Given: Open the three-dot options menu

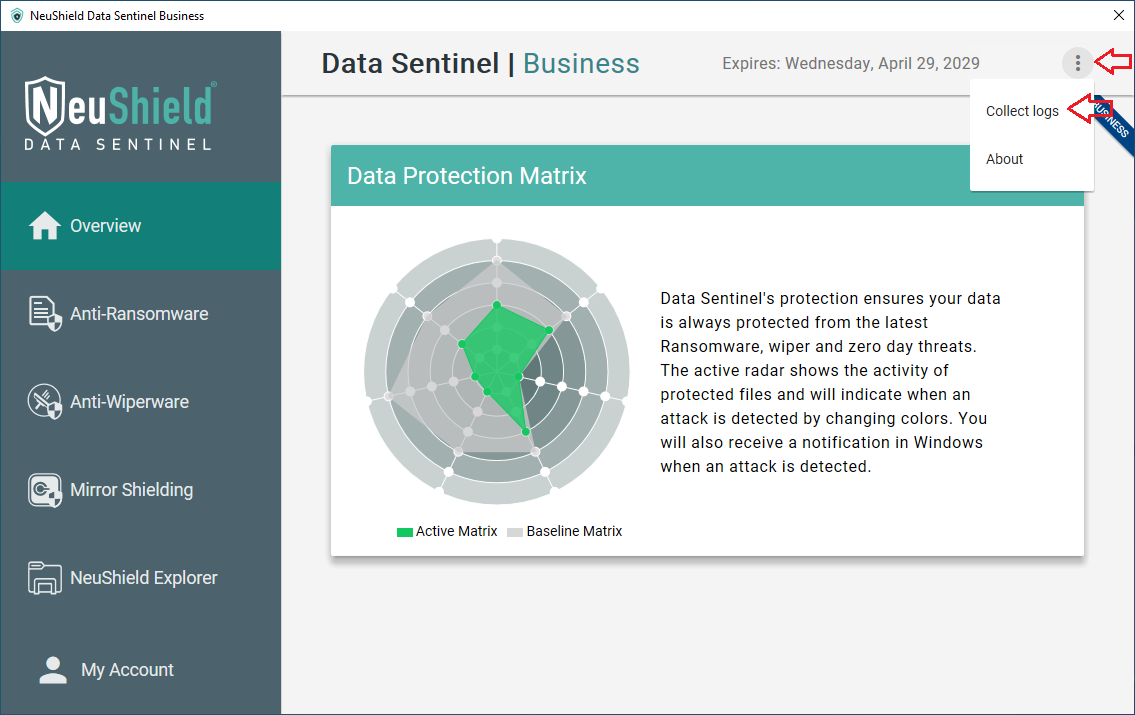Looking at the screenshot, I should (1077, 64).
